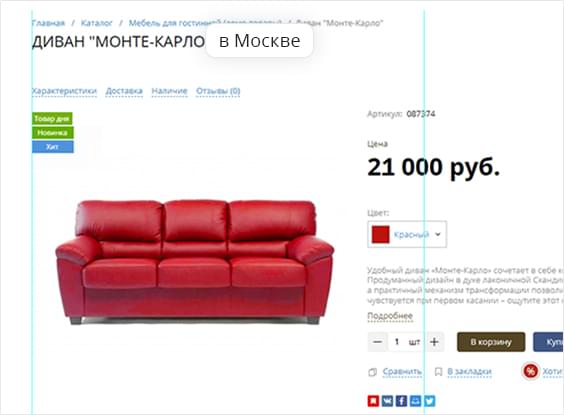Click the red percent discount icon
This screenshot has height=415, width=564.
530,371
